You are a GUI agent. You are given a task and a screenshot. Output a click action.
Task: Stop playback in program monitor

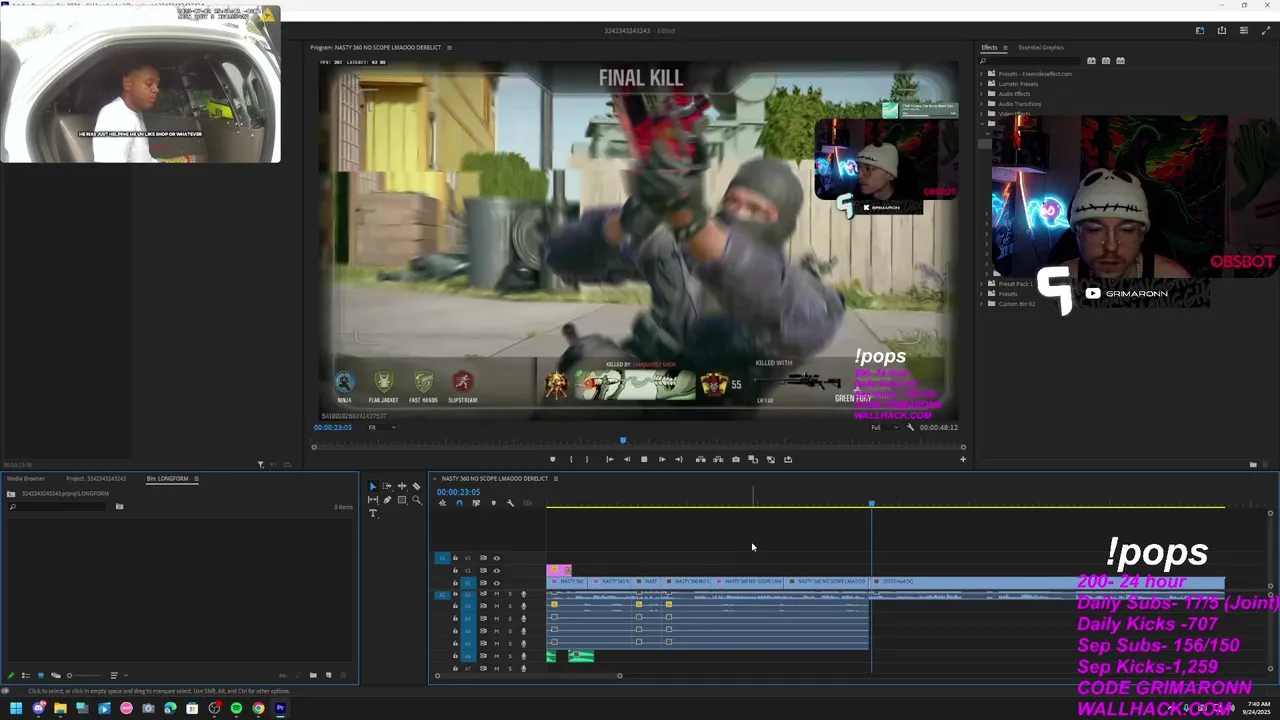pyautogui.click(x=644, y=459)
